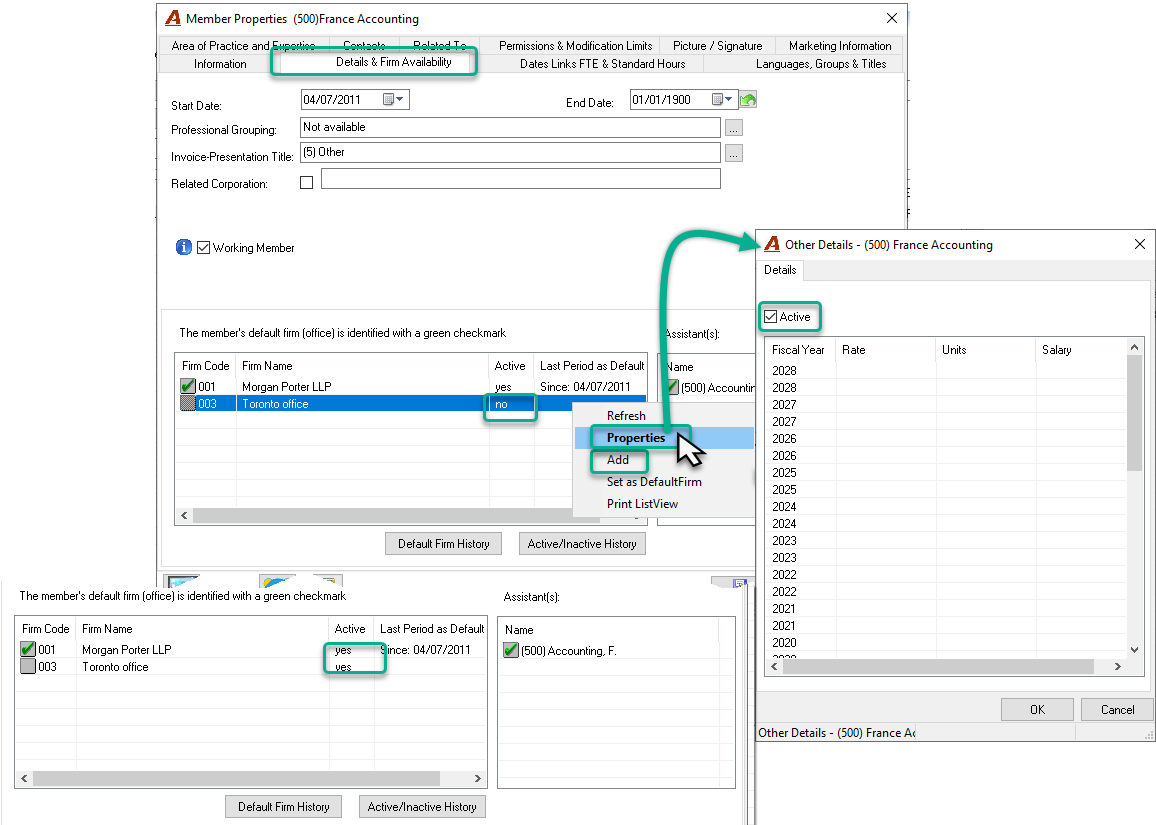Viewport: 1156px width, 825px height.
Task: Click the Fiscal Year list scroll-down arrow
Action: point(1135,650)
